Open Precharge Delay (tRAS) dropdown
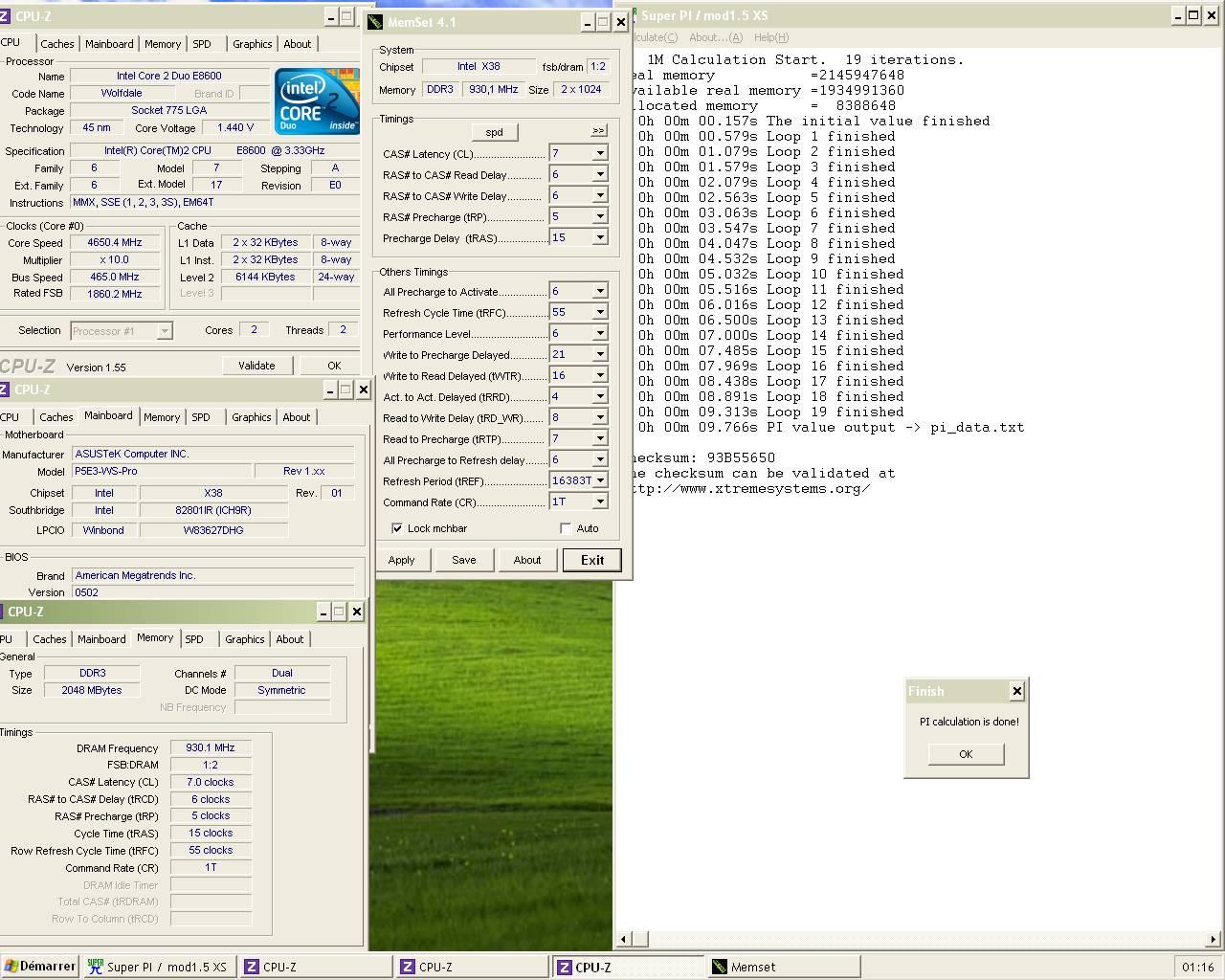This screenshot has height=980, width=1225. tap(600, 237)
